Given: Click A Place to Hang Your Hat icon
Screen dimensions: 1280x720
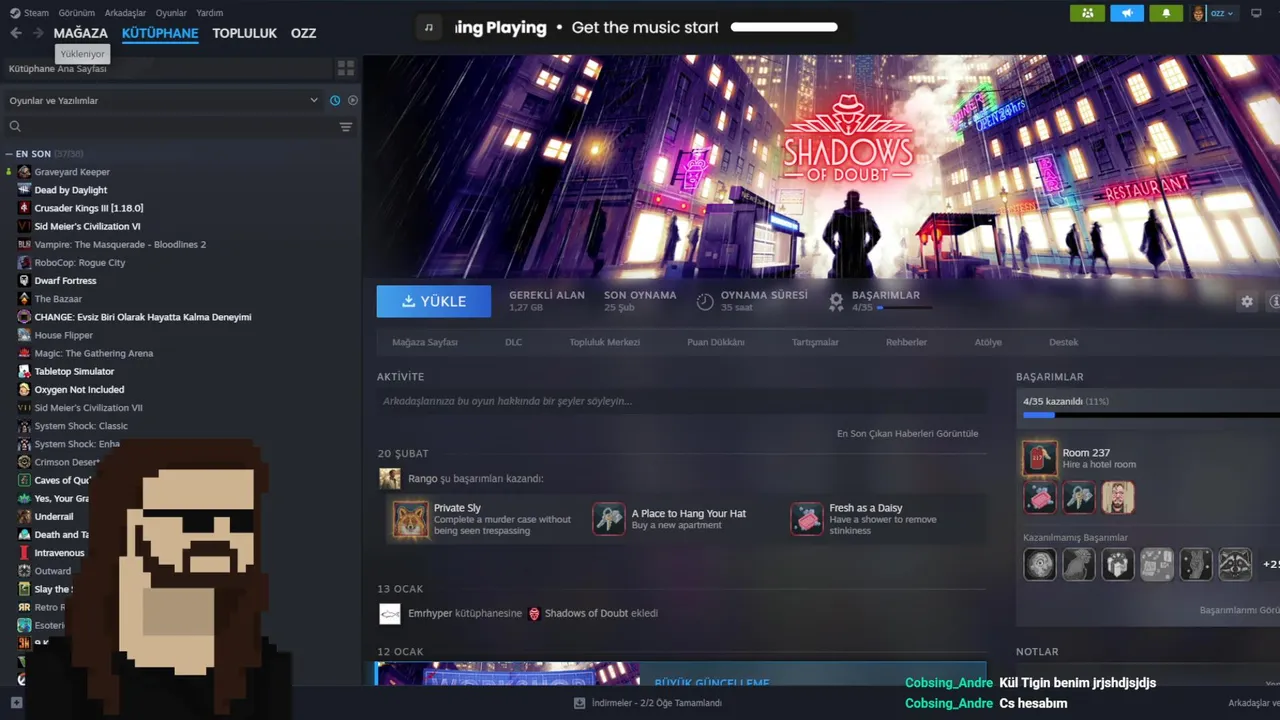Looking at the screenshot, I should (x=608, y=519).
